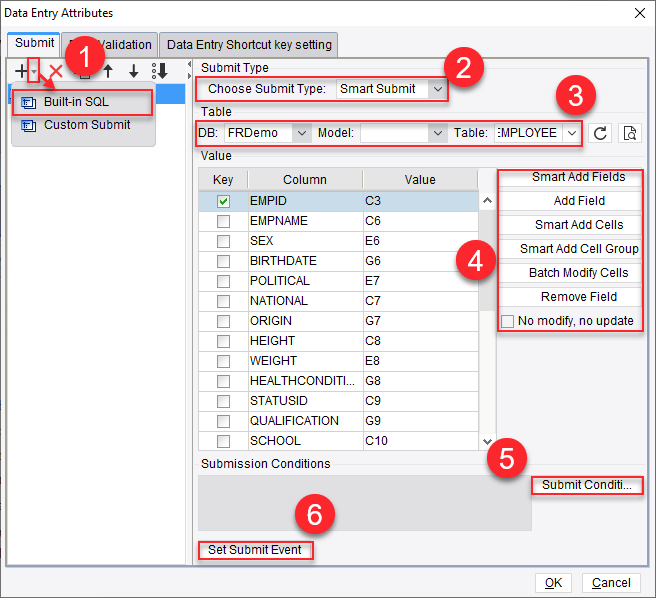Click Smart Add Cell Group button
Image resolution: width=656 pixels, height=598 pixels.
point(570,249)
